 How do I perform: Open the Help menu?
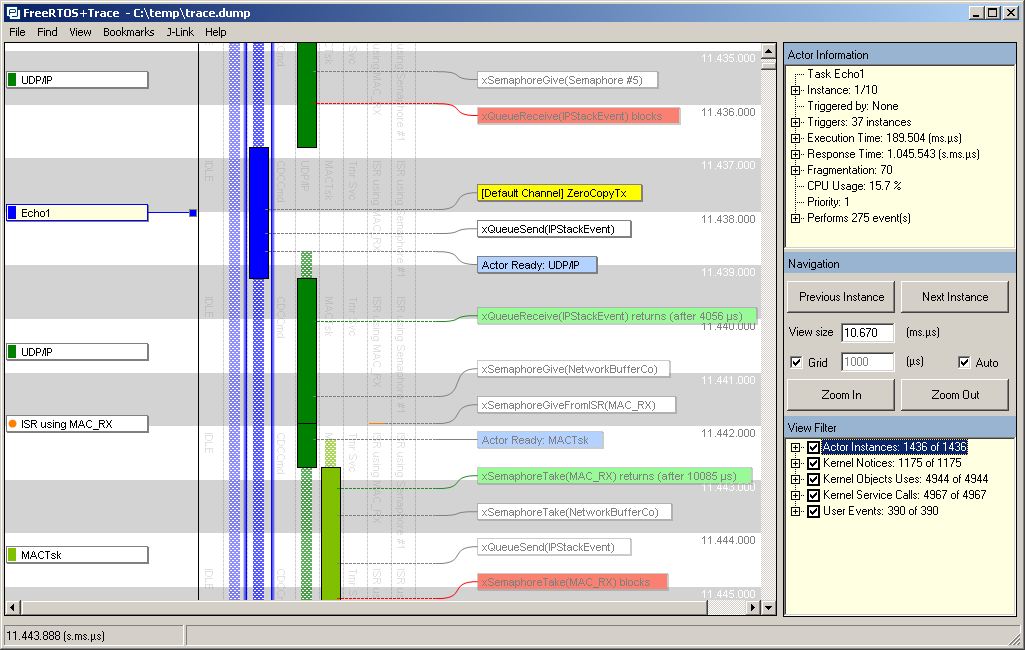tap(216, 32)
